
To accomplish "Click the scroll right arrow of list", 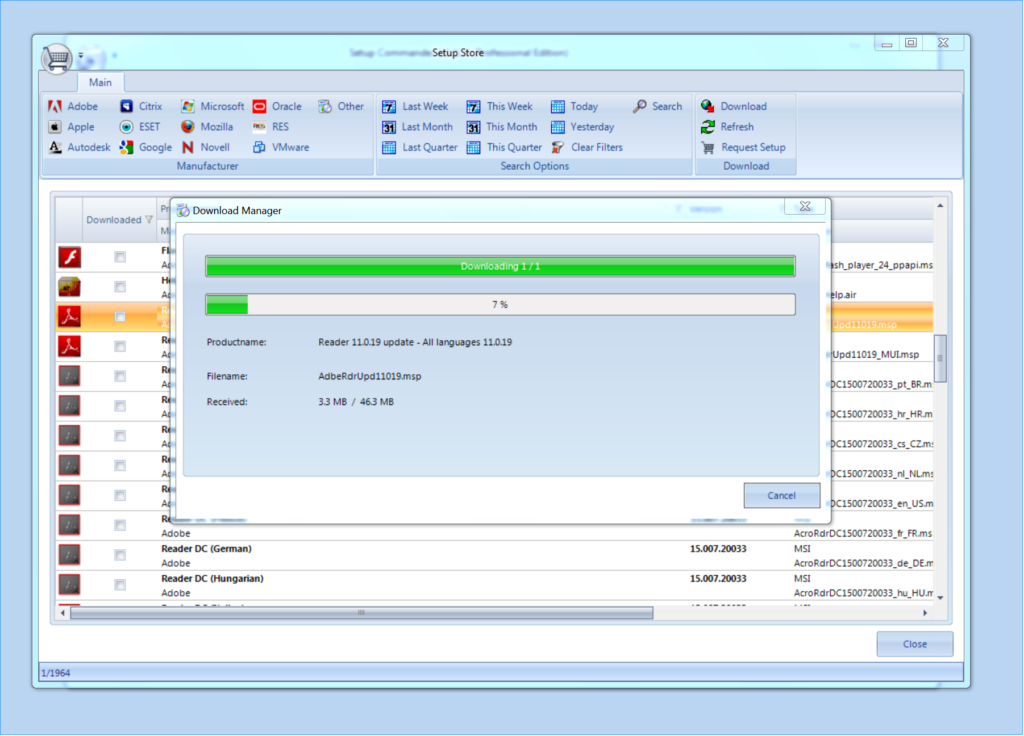I will point(925,613).
